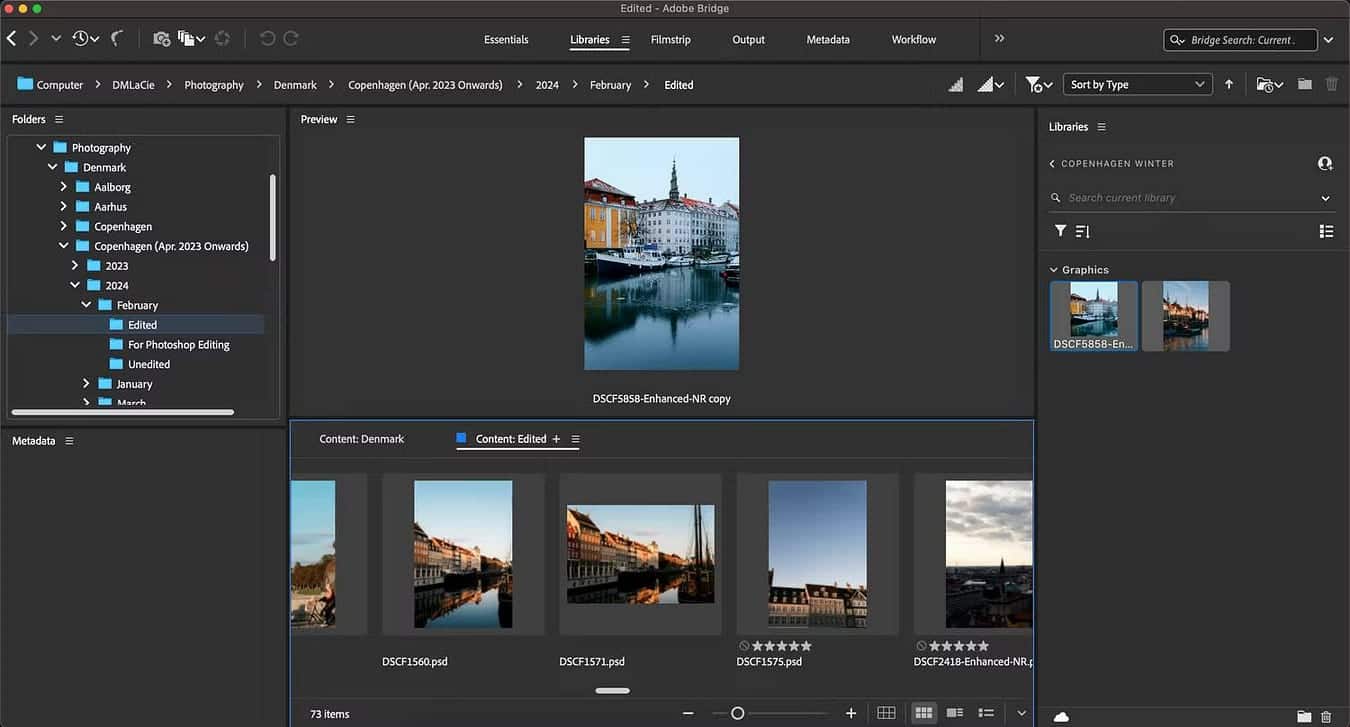The height and width of the screenshot is (727, 1350).
Task: Open the Get Photos from Camera tool
Action: pyautogui.click(x=161, y=39)
